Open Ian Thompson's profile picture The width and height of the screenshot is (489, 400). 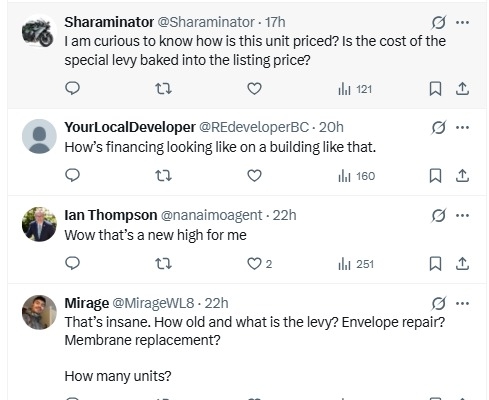pyautogui.click(x=39, y=224)
